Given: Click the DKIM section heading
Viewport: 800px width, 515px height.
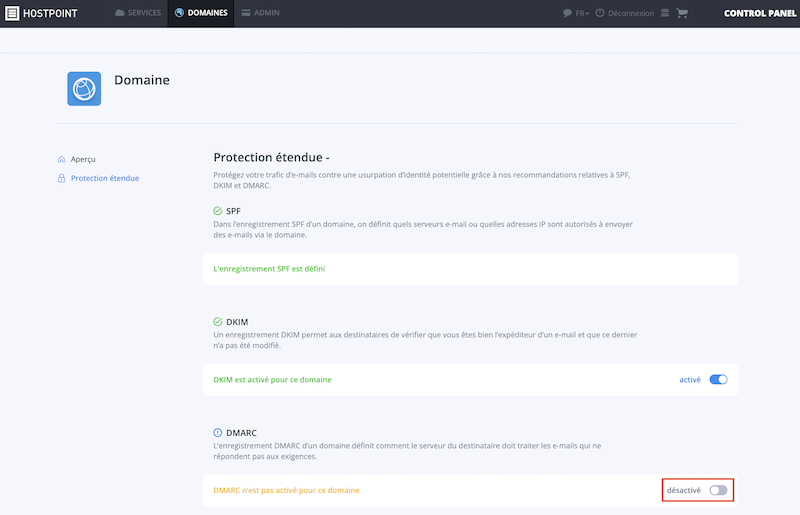Looking at the screenshot, I should (237, 322).
